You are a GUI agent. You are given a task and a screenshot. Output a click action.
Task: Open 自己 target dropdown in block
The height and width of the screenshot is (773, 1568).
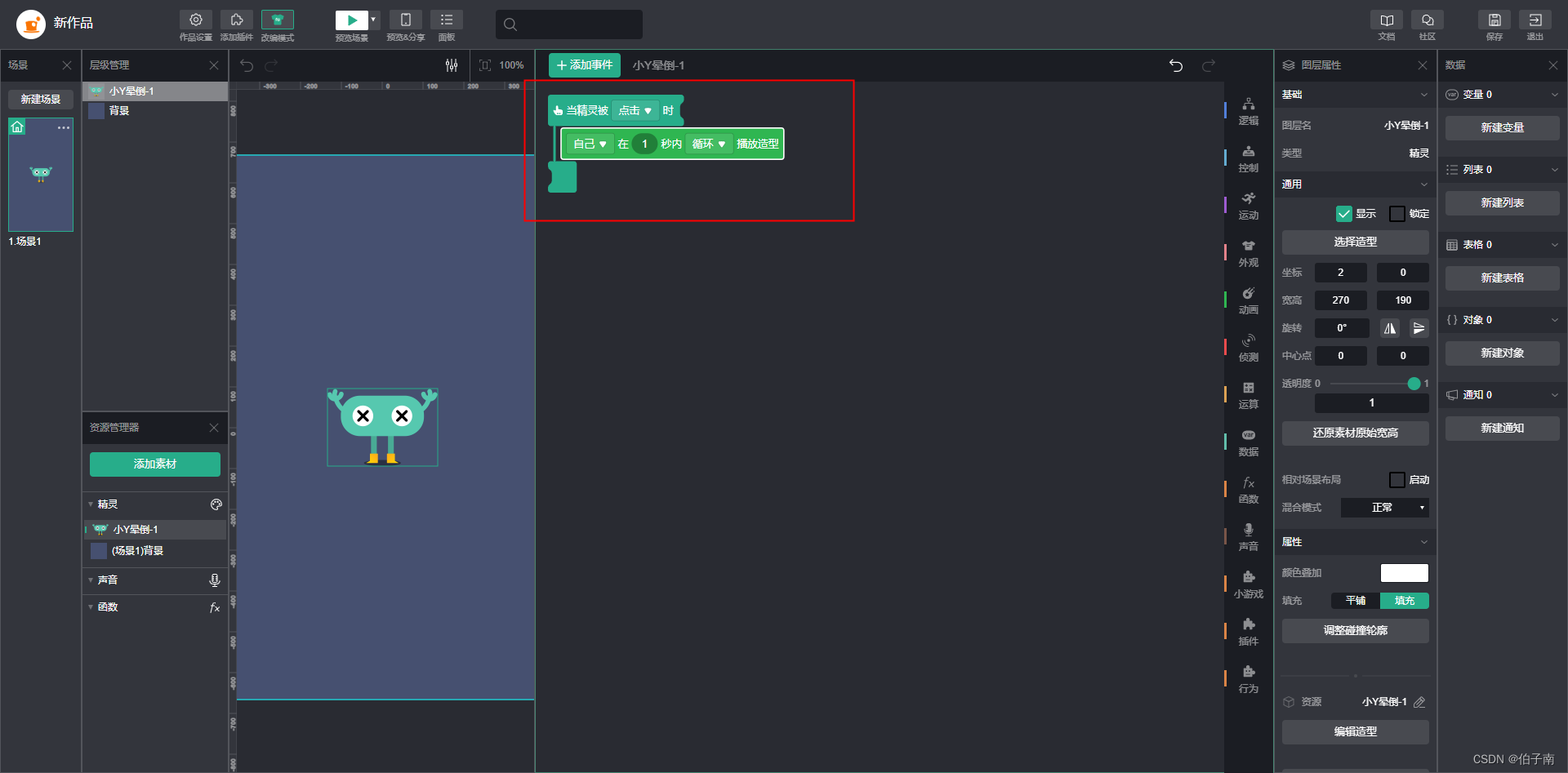point(590,144)
